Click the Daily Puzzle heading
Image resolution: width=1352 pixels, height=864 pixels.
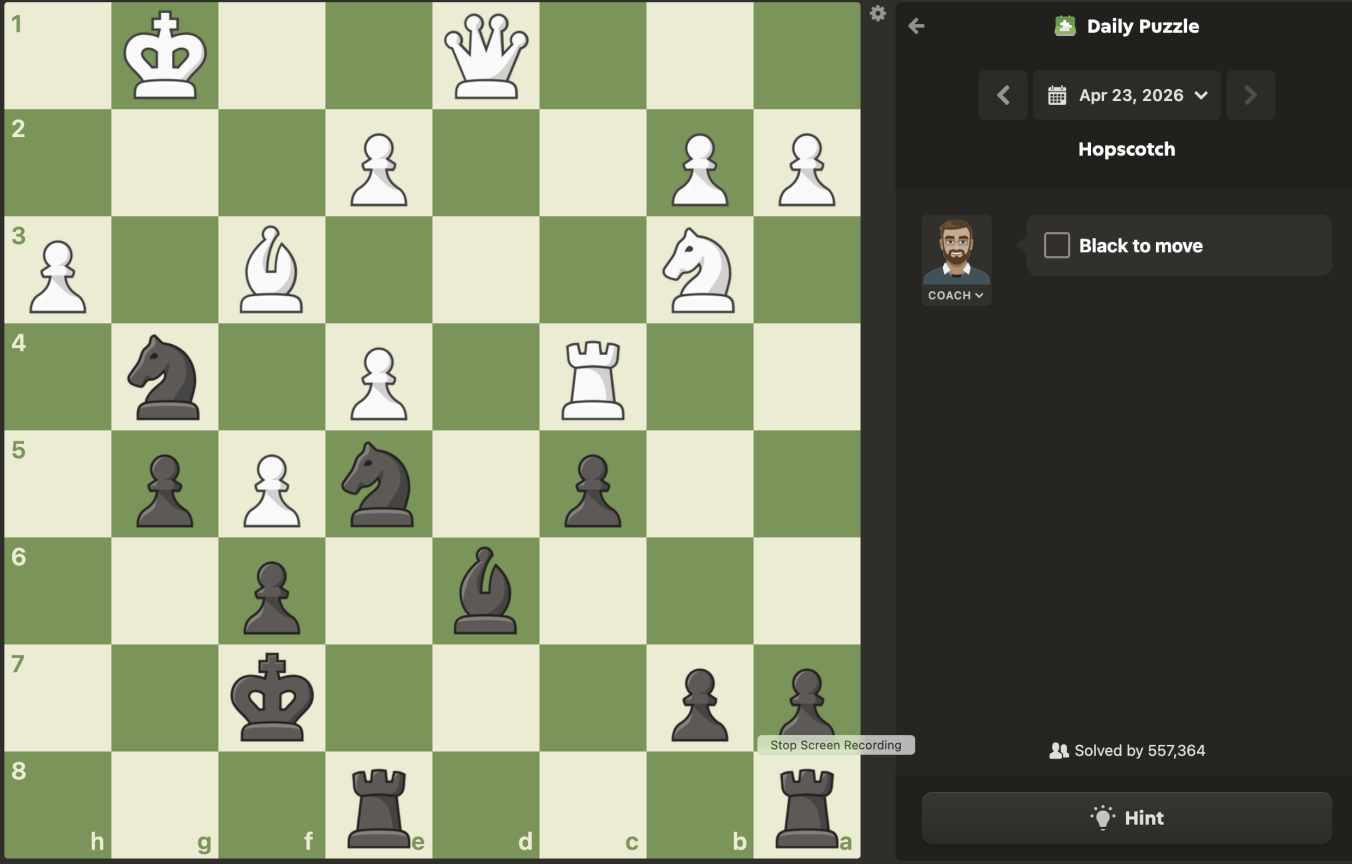click(1143, 26)
